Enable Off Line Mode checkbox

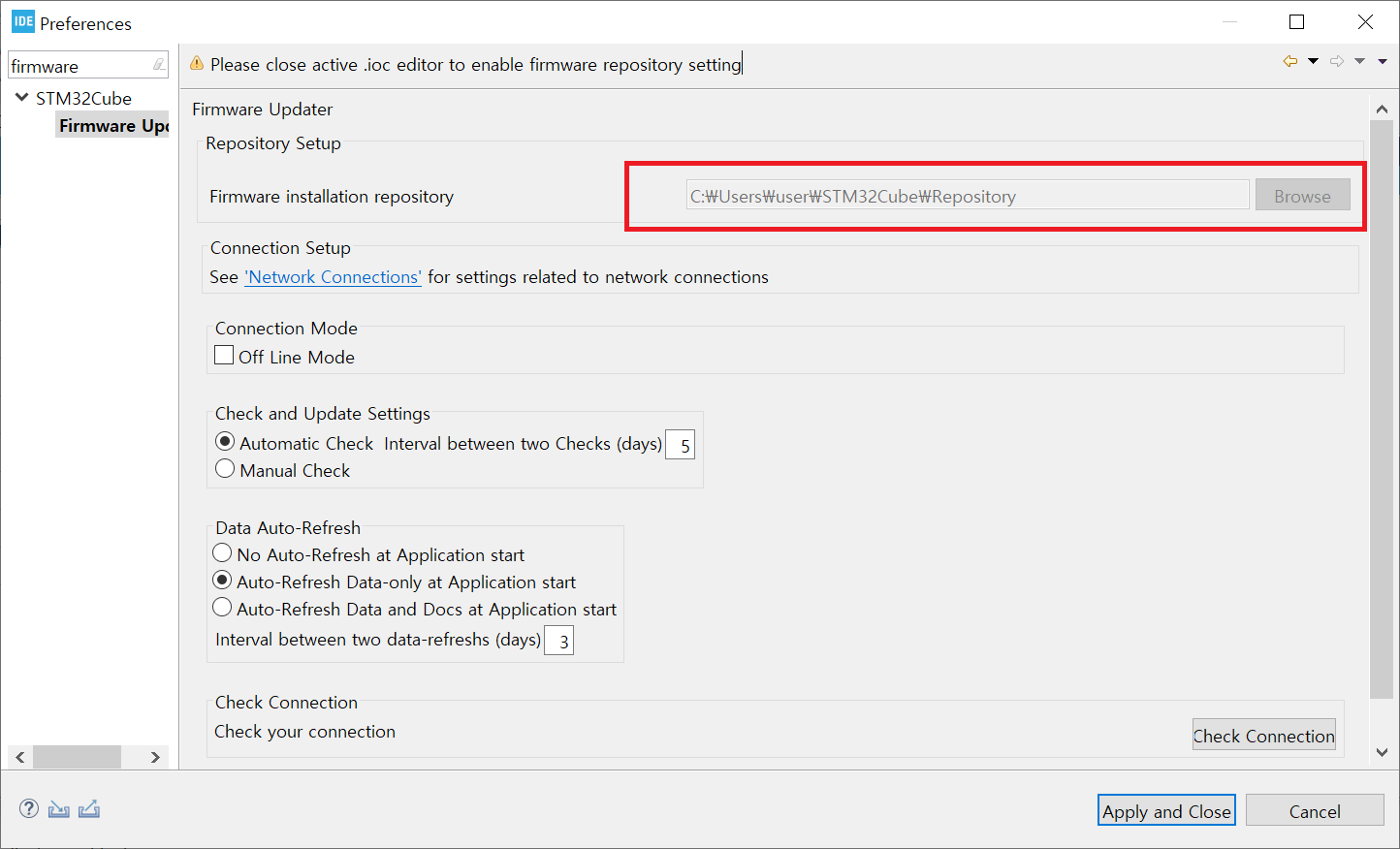pyautogui.click(x=224, y=356)
